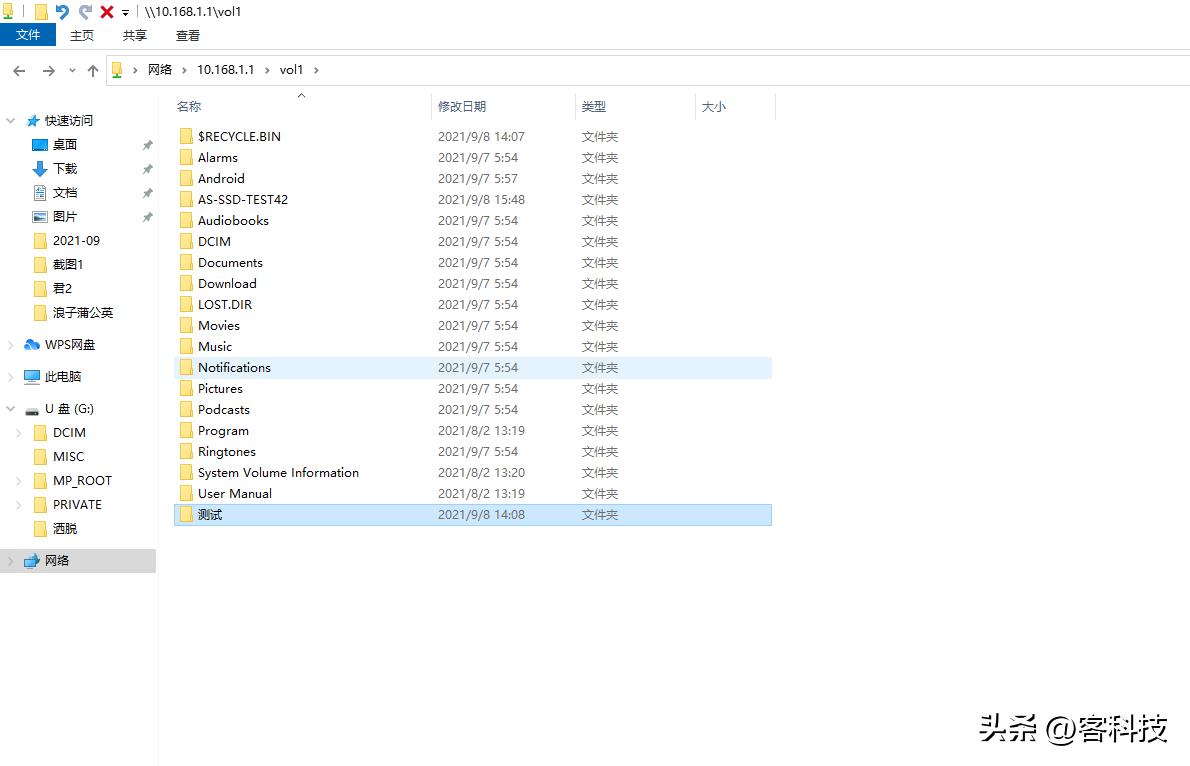Click the red X delete icon
This screenshot has width=1190, height=766.
click(107, 12)
